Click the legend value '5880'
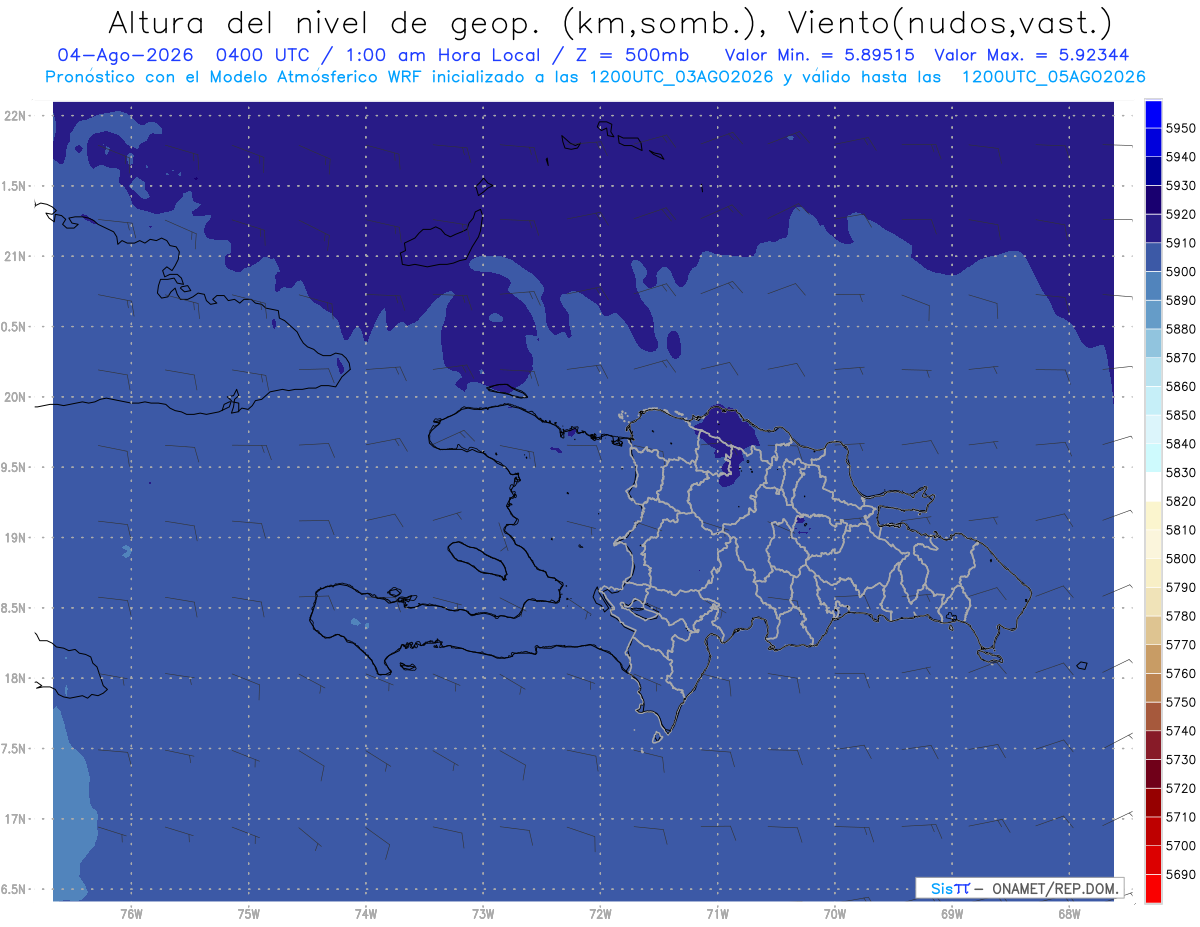This screenshot has width=1200, height=927. [x=1180, y=329]
